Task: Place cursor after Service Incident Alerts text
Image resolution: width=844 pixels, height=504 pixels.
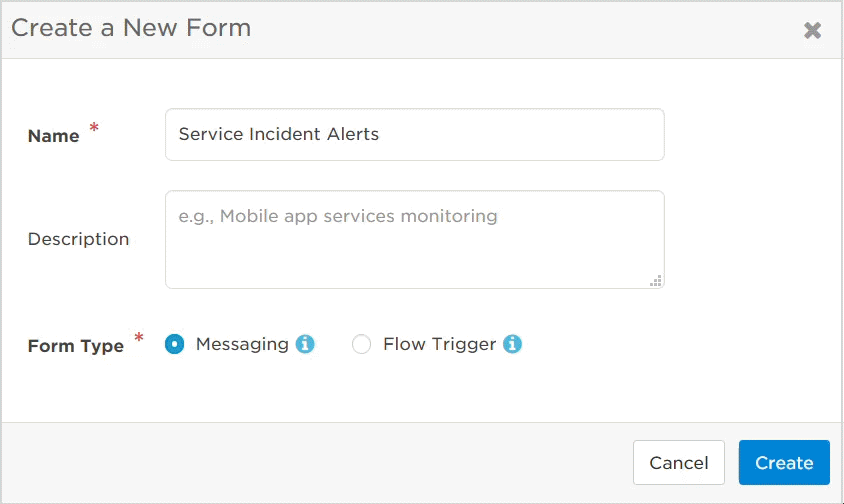Action: [x=381, y=134]
